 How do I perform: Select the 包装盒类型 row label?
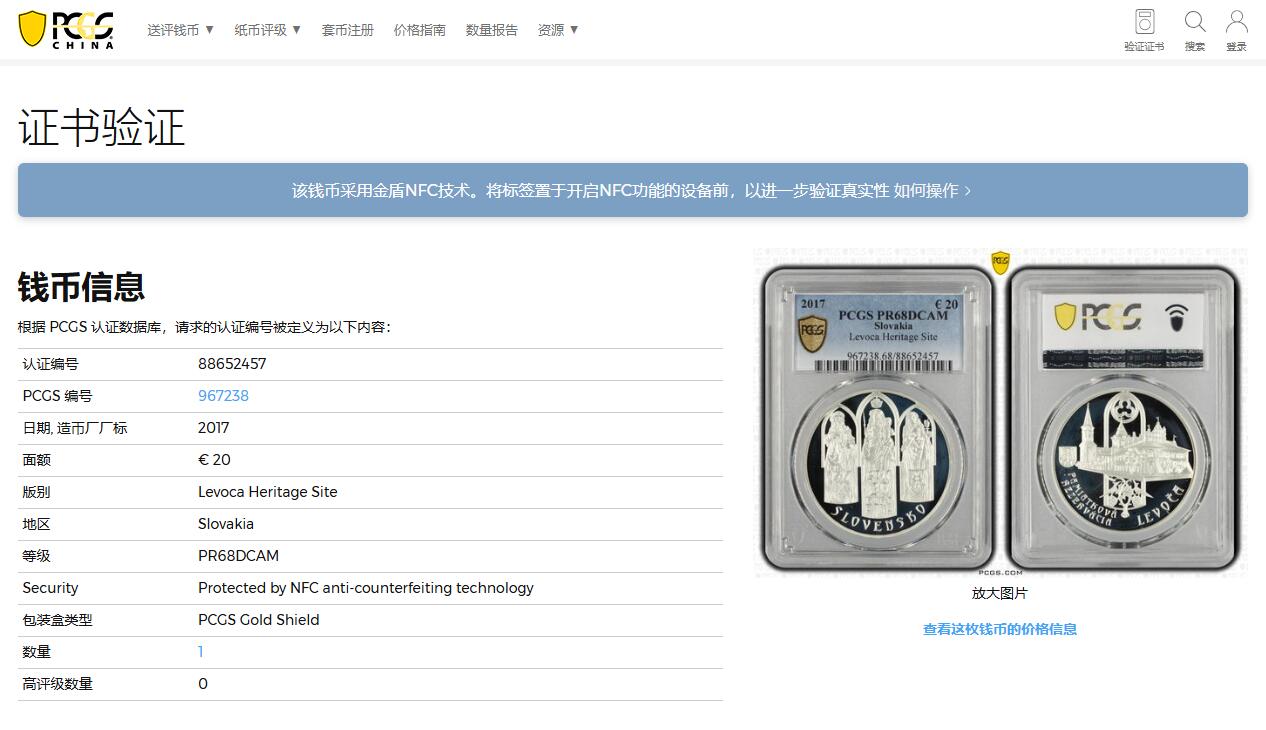pyautogui.click(x=57, y=620)
